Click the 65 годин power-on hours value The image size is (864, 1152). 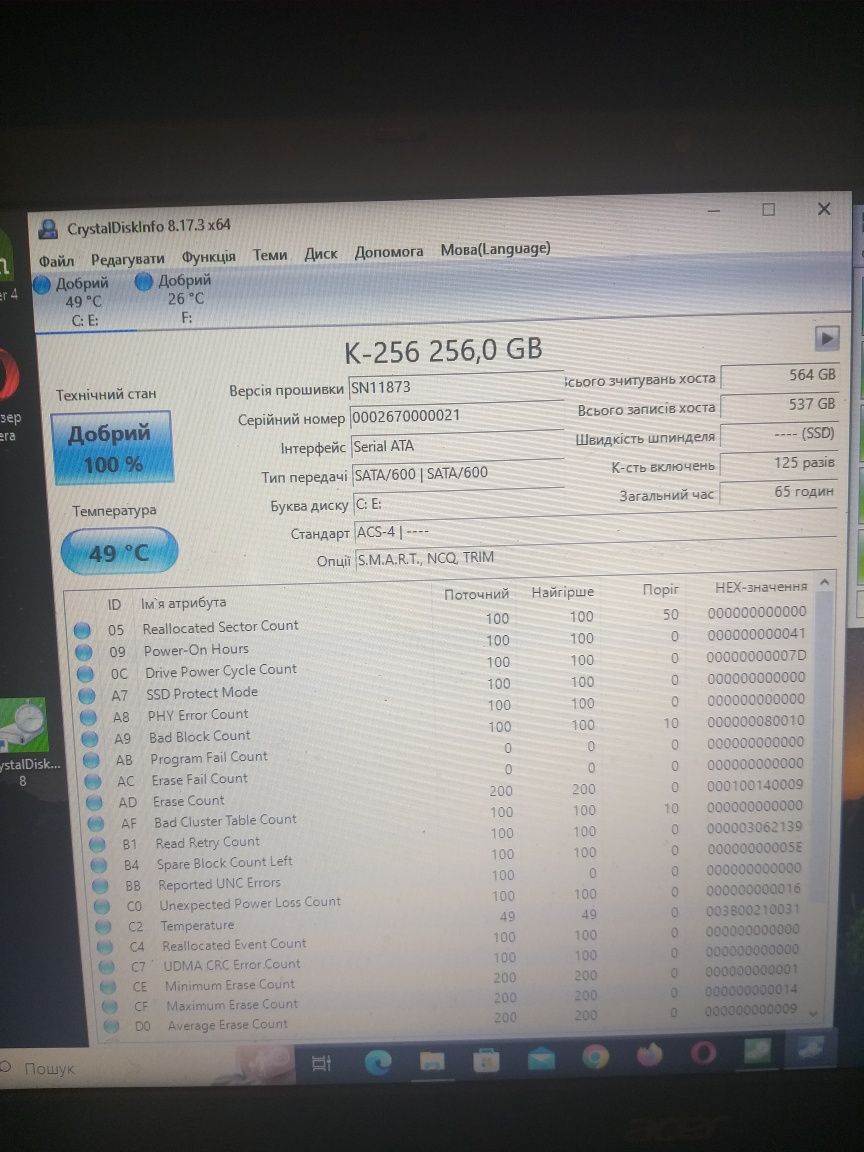[780, 492]
